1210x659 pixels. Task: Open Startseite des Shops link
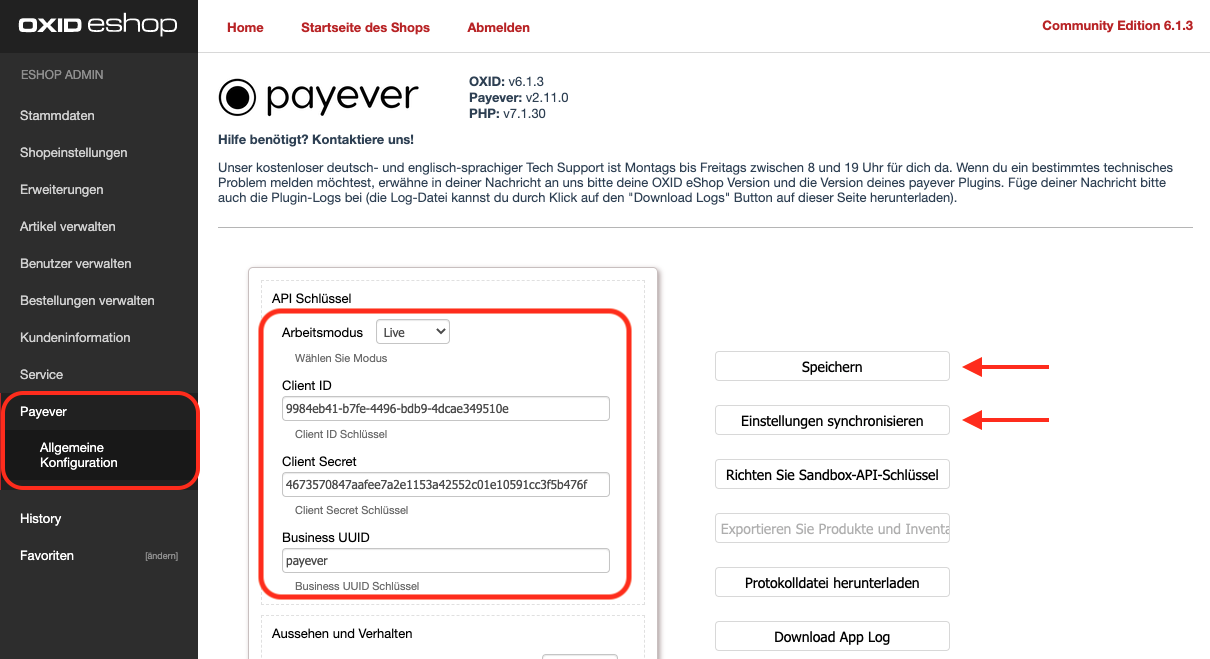[365, 27]
